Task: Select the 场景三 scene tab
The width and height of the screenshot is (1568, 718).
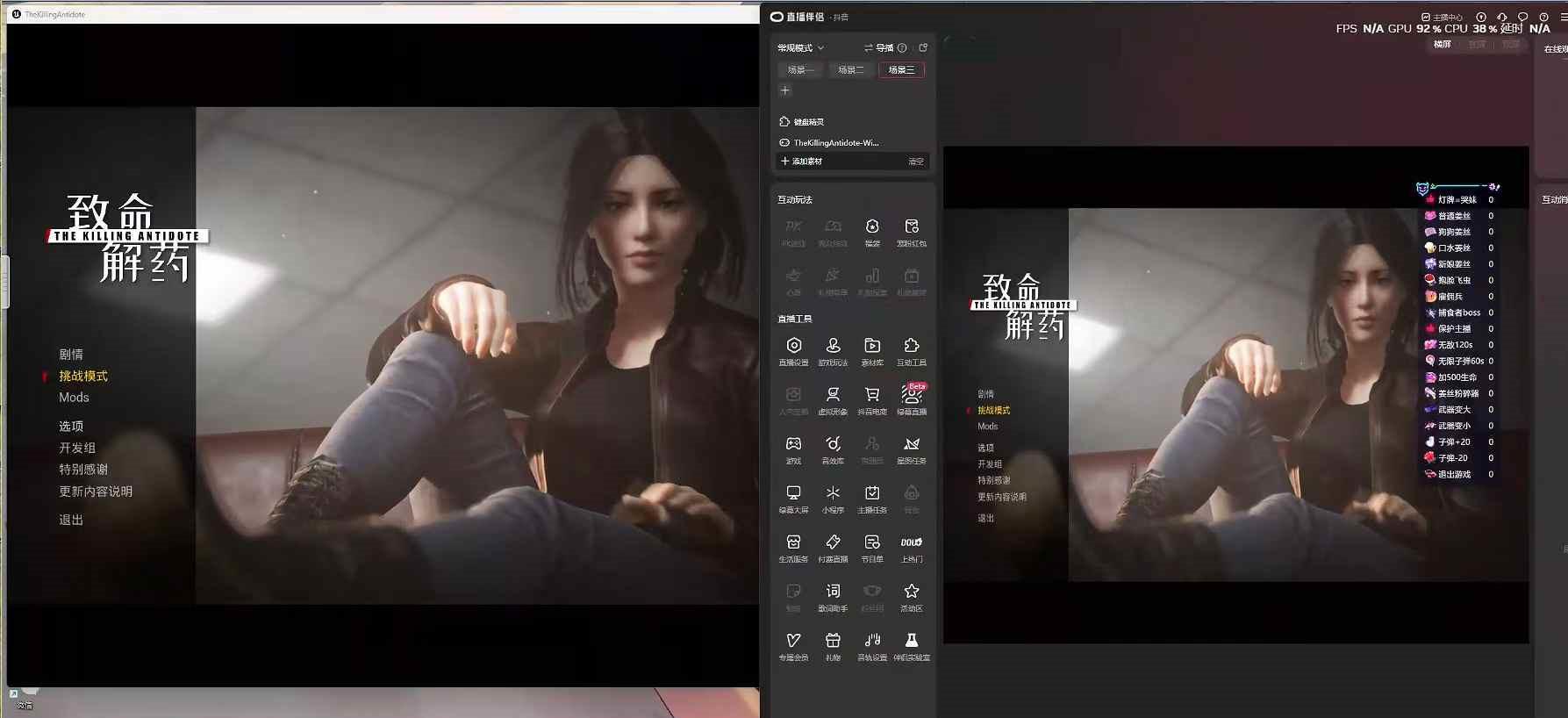Action: click(901, 70)
